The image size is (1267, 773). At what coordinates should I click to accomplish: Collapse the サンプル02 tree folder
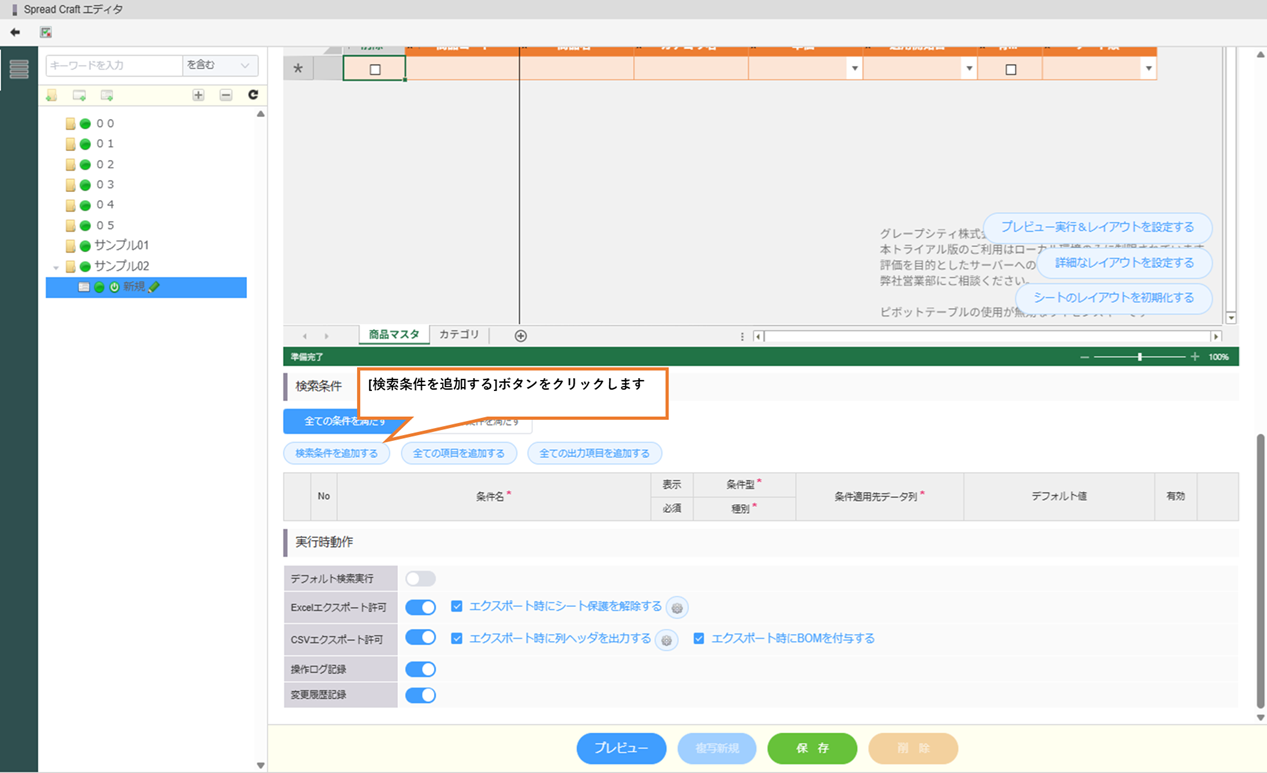pos(56,267)
